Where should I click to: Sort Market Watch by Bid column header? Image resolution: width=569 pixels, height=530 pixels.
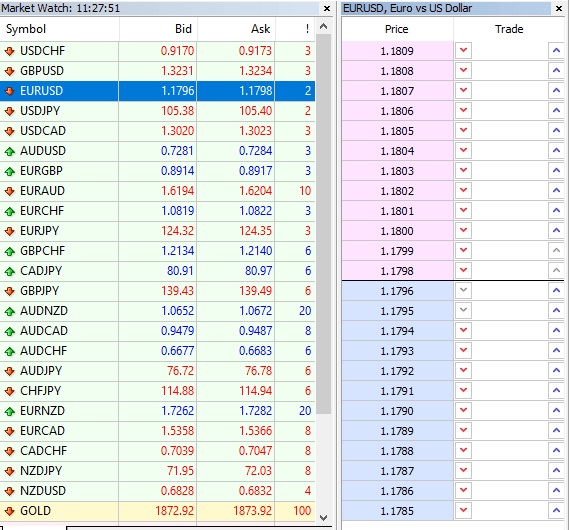coord(158,29)
